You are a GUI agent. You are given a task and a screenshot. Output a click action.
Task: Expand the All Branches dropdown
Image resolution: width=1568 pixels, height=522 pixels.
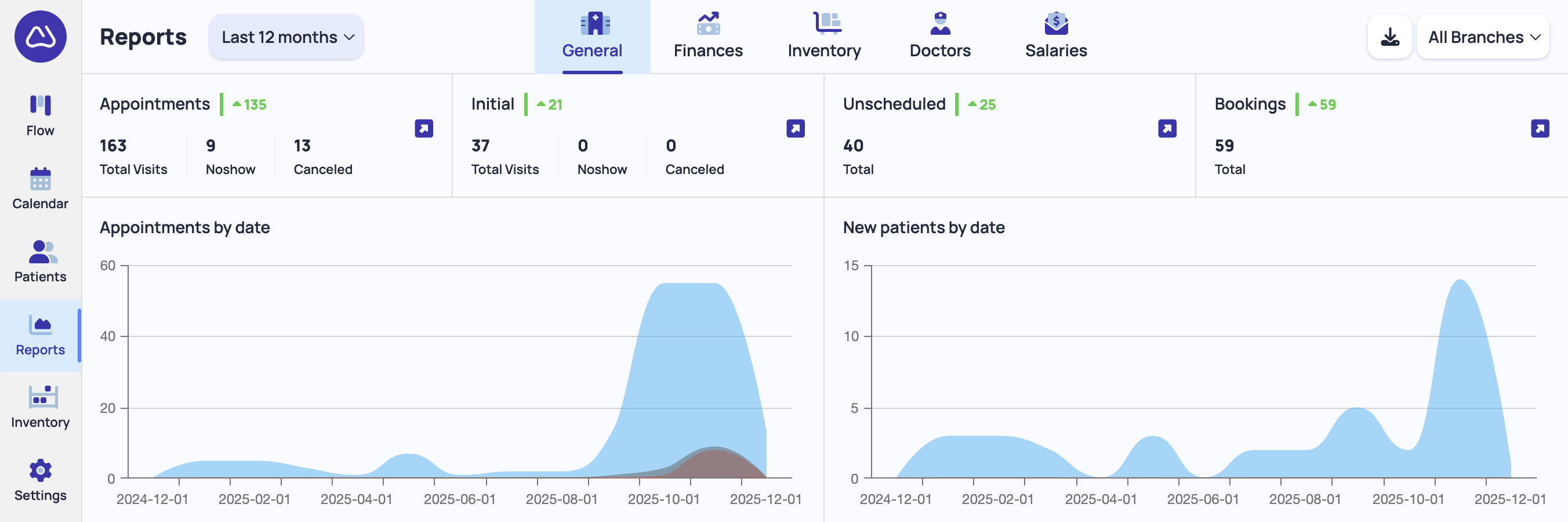[1483, 37]
